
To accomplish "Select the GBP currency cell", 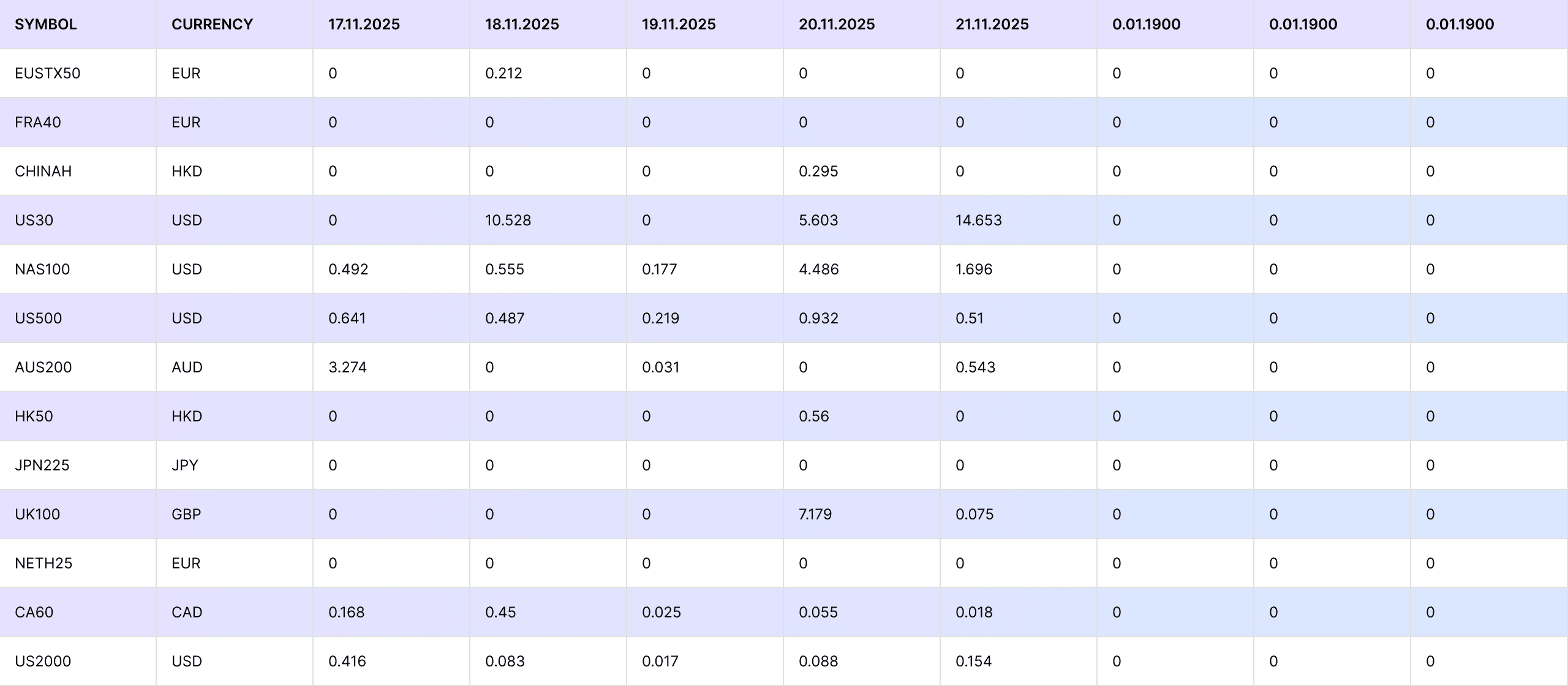I will coord(186,514).
